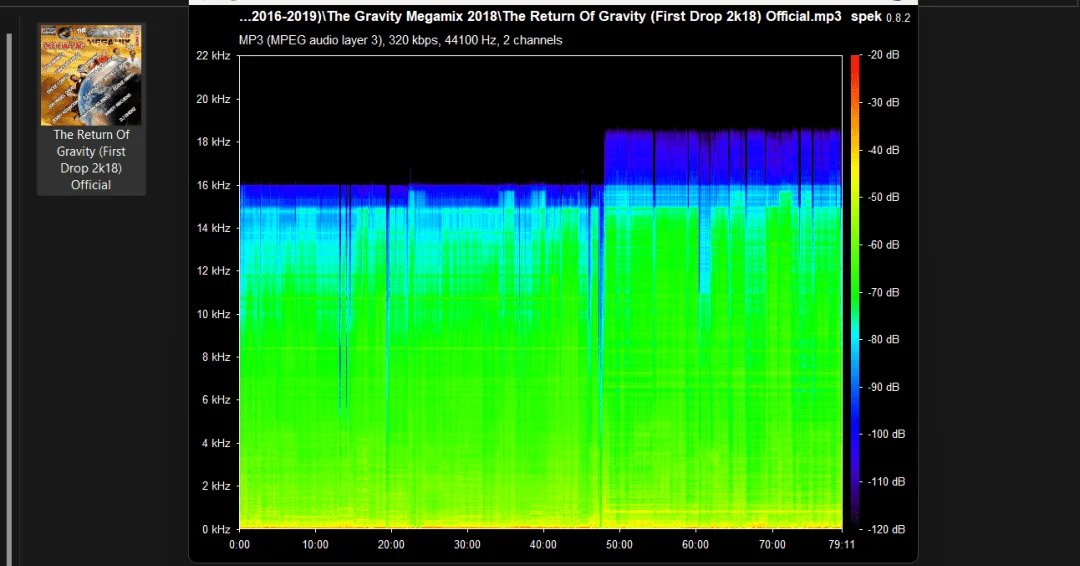
Task: Click the dB color gradient legend bar
Action: click(x=855, y=292)
